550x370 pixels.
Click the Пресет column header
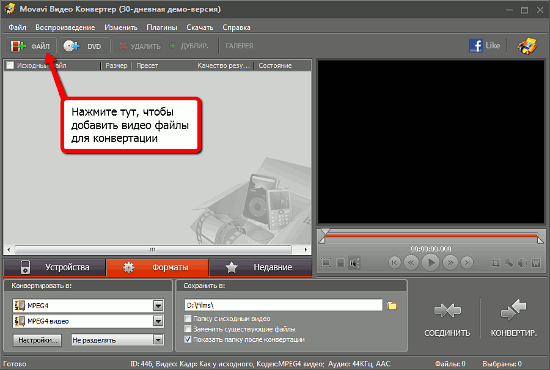[x=147, y=66]
